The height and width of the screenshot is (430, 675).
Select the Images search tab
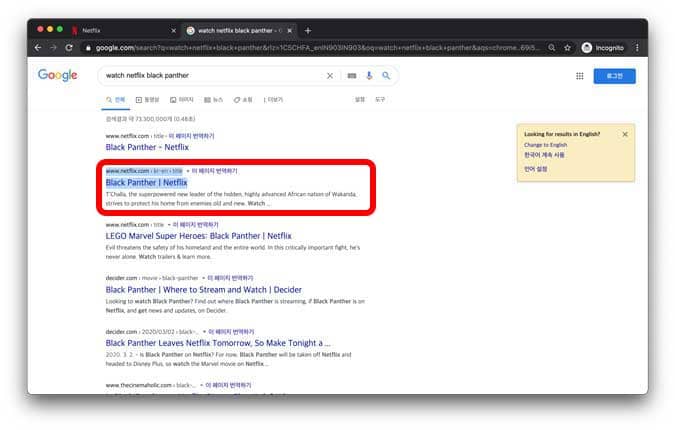(x=181, y=100)
